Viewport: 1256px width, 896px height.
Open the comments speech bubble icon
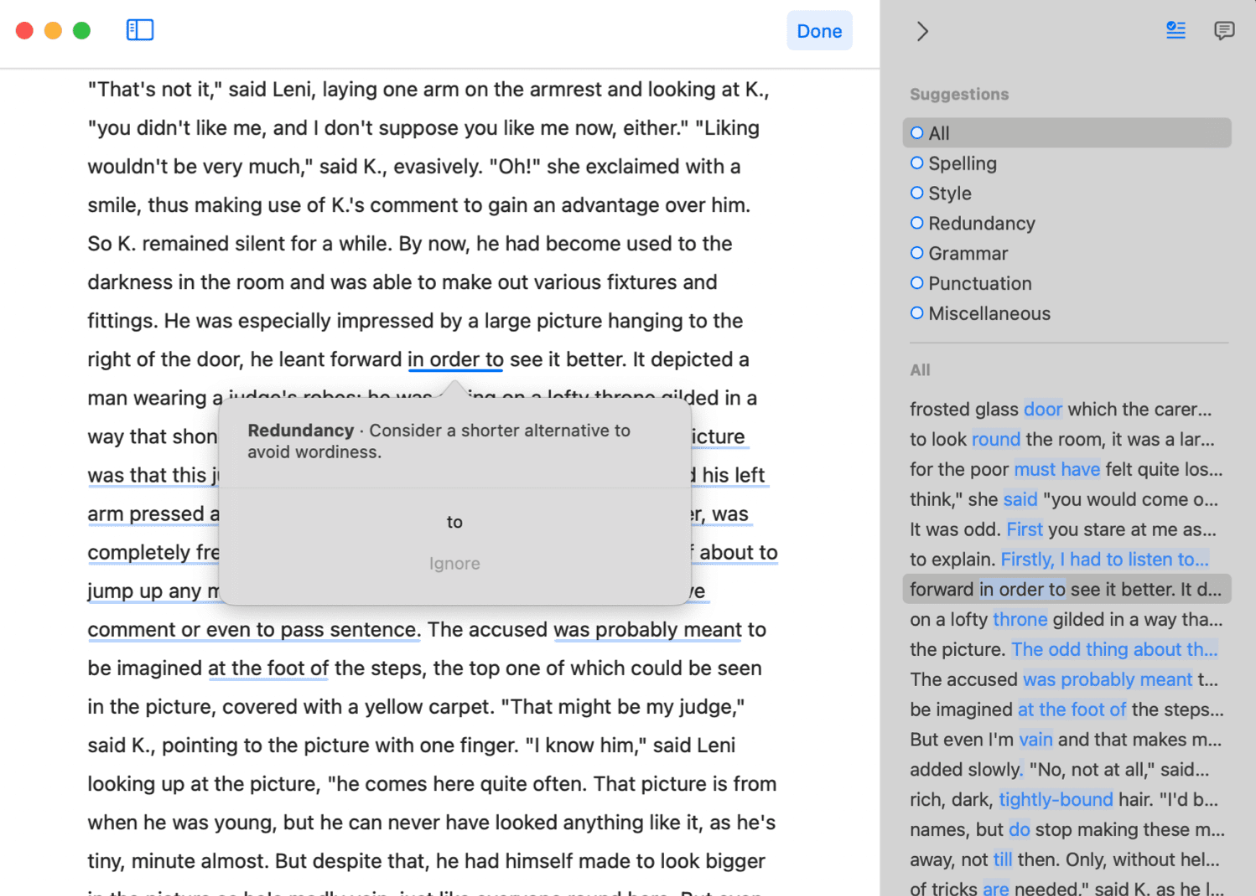(1224, 31)
